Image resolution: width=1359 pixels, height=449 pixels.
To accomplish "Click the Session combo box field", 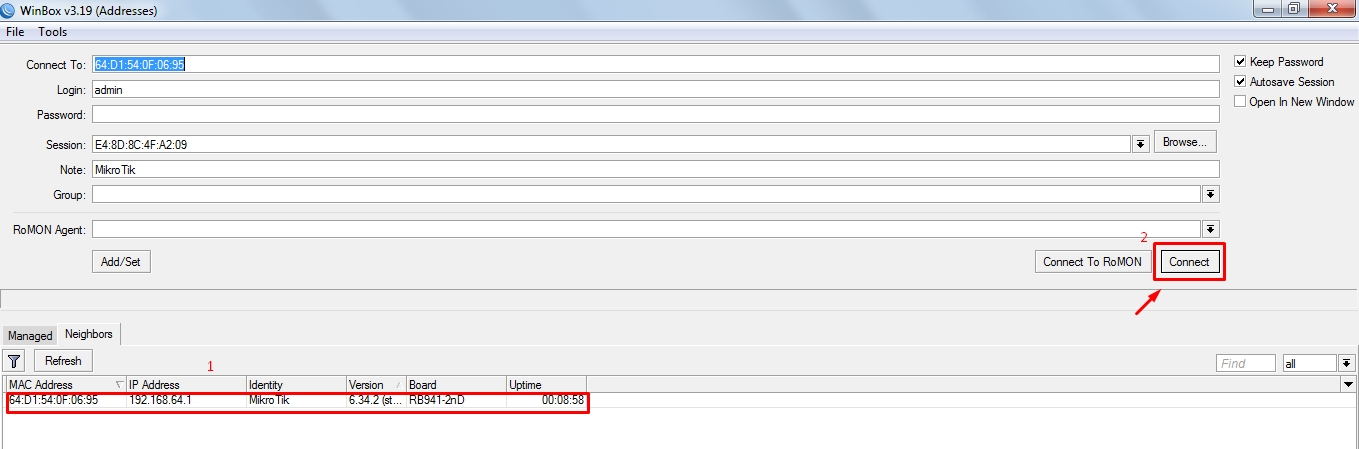I will [x=612, y=144].
